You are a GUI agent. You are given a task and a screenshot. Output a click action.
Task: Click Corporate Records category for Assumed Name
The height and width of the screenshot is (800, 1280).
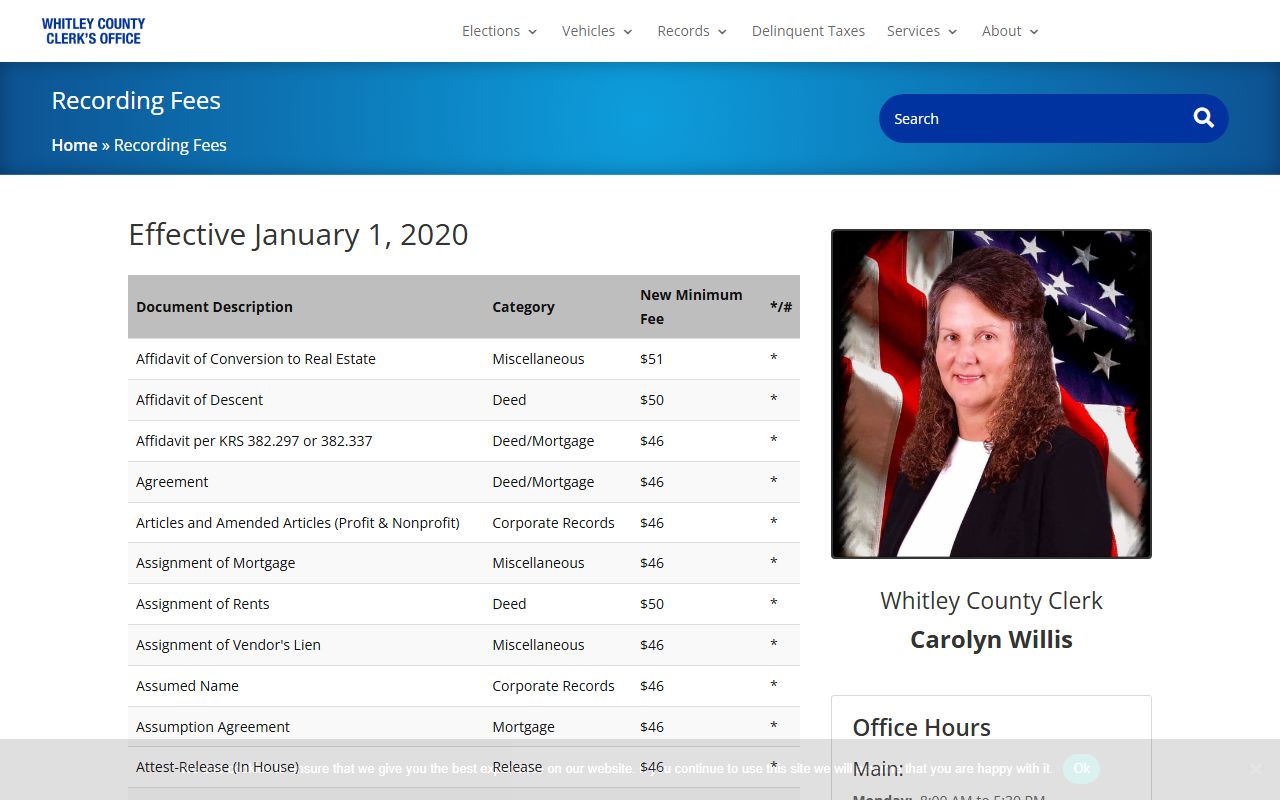tap(553, 686)
